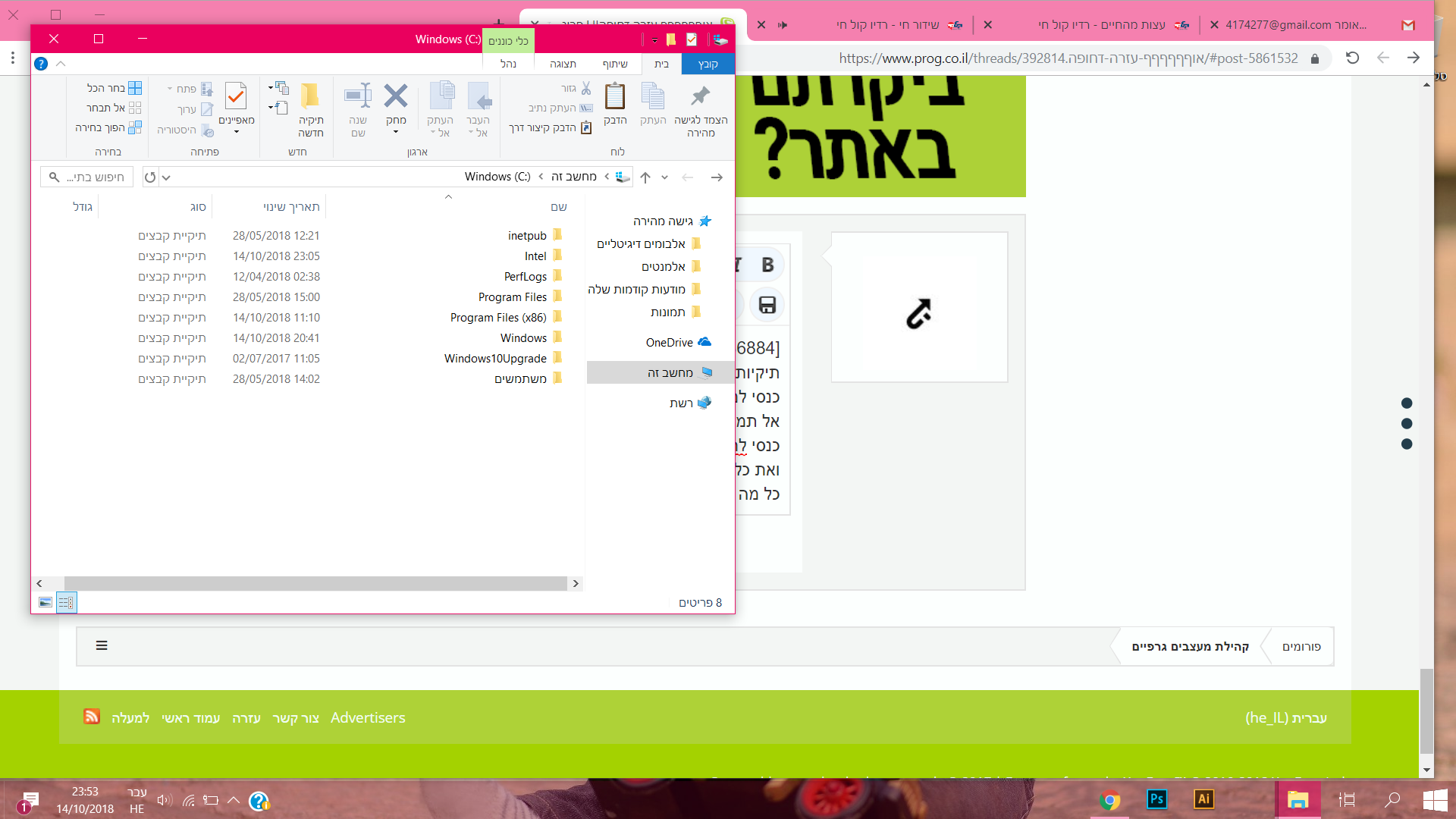Click the up-one-level arrow in navigation bar
Screen dimensions: 1456x819
click(645, 177)
